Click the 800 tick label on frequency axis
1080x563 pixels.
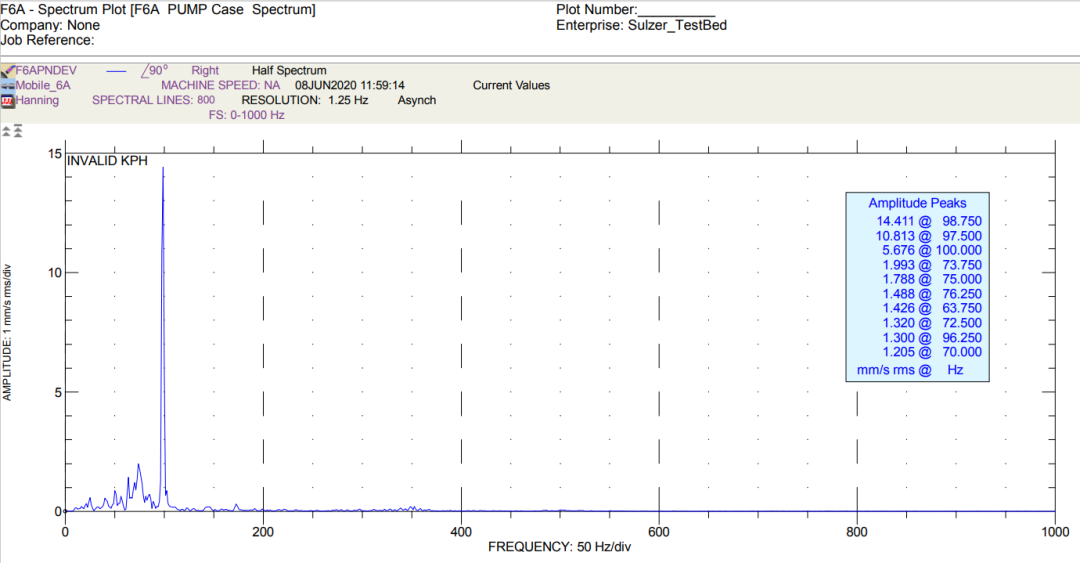[x=857, y=532]
